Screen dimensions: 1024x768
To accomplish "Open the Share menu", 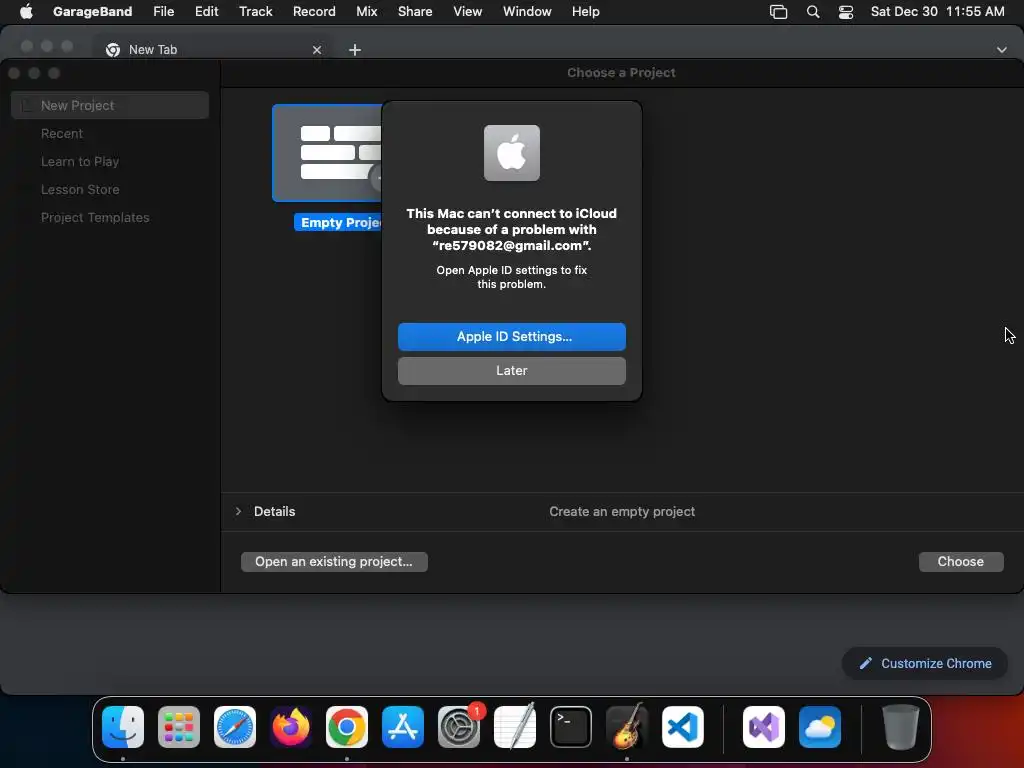I will (x=415, y=11).
